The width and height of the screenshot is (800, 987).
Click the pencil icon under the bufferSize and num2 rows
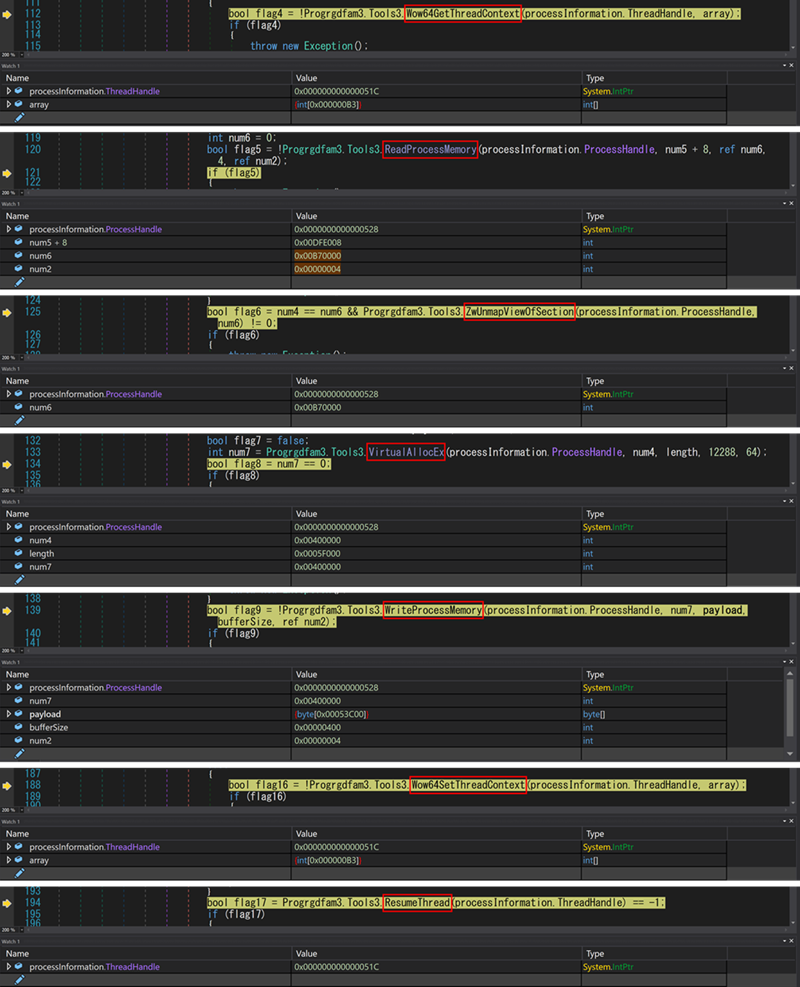(20, 753)
